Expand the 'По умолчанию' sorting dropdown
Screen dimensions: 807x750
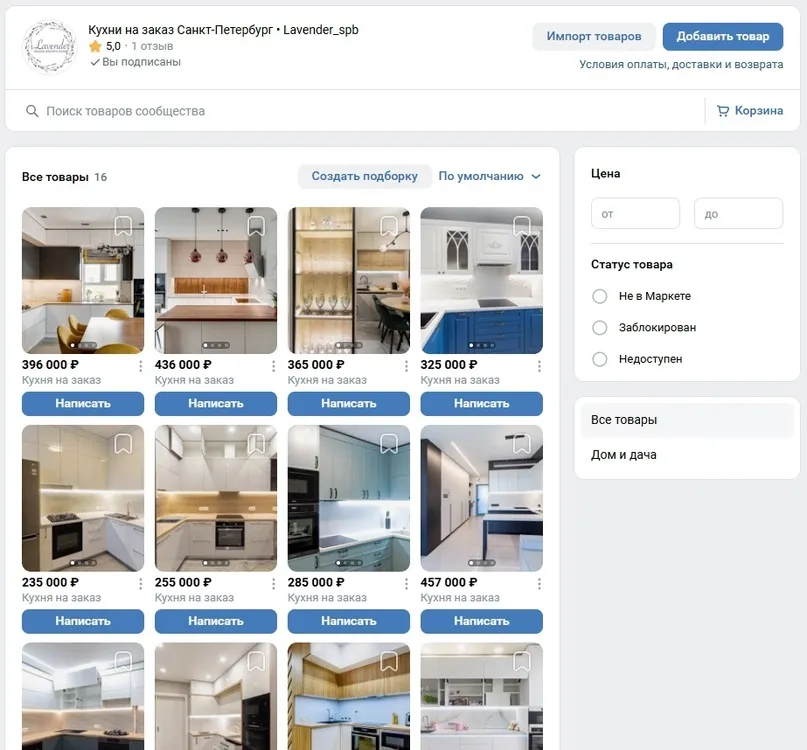[489, 177]
